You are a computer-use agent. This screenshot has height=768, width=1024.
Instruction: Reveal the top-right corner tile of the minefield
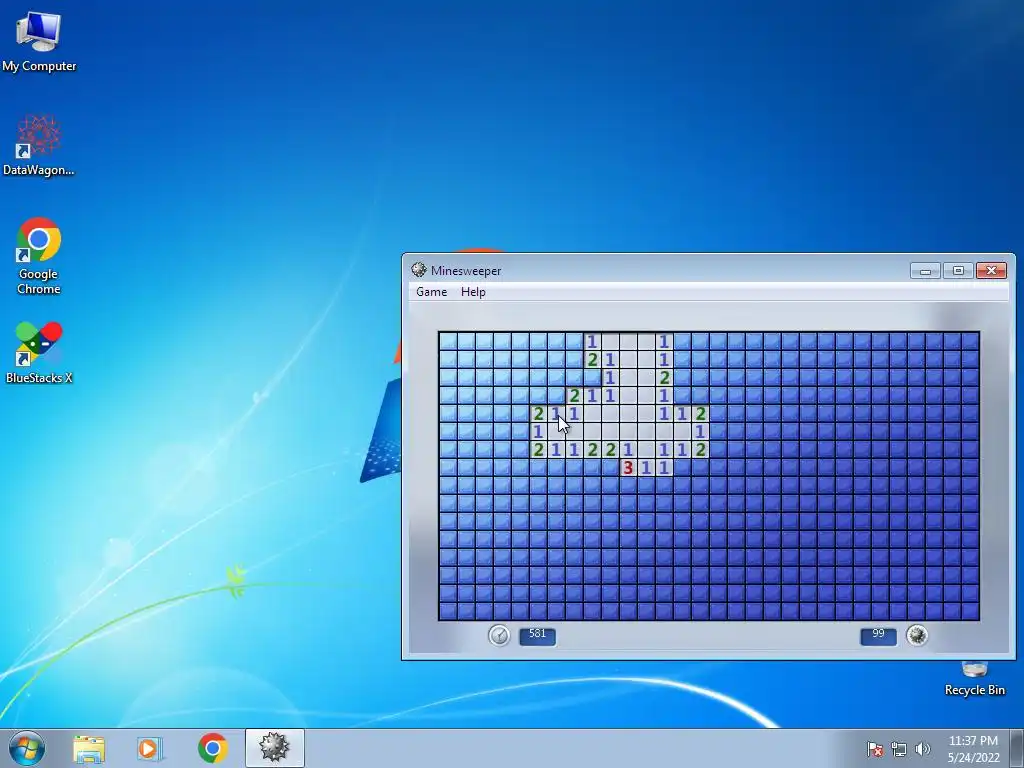970,342
